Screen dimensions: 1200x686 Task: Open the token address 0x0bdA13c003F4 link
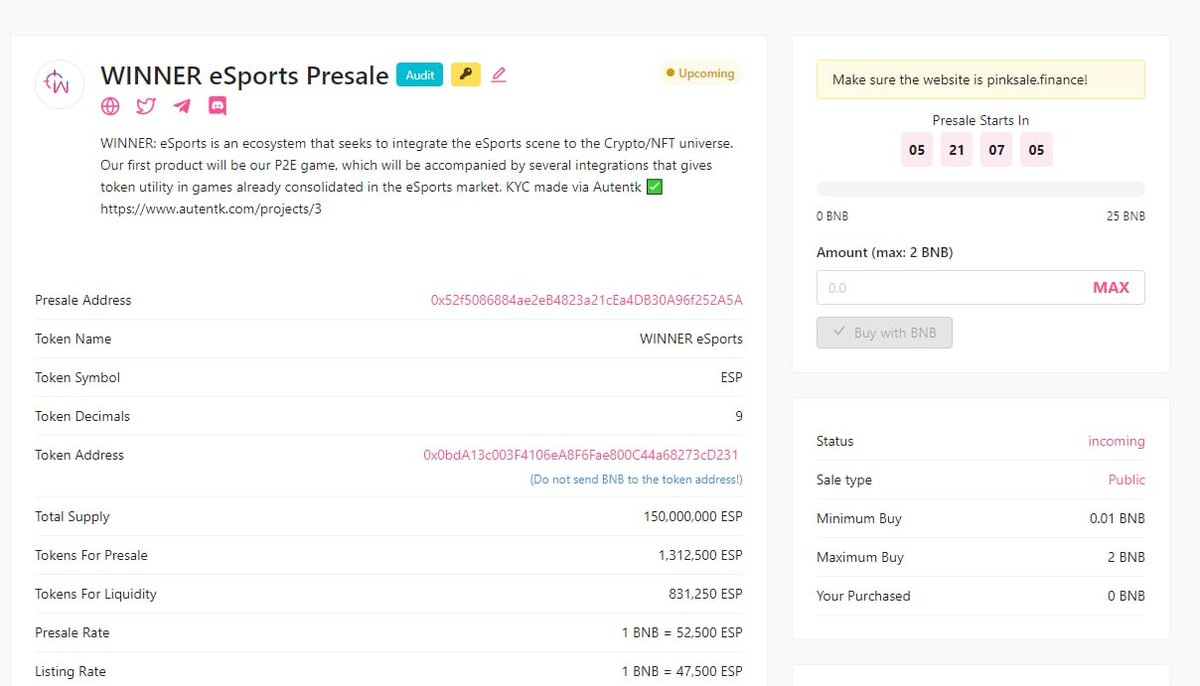click(x=581, y=455)
